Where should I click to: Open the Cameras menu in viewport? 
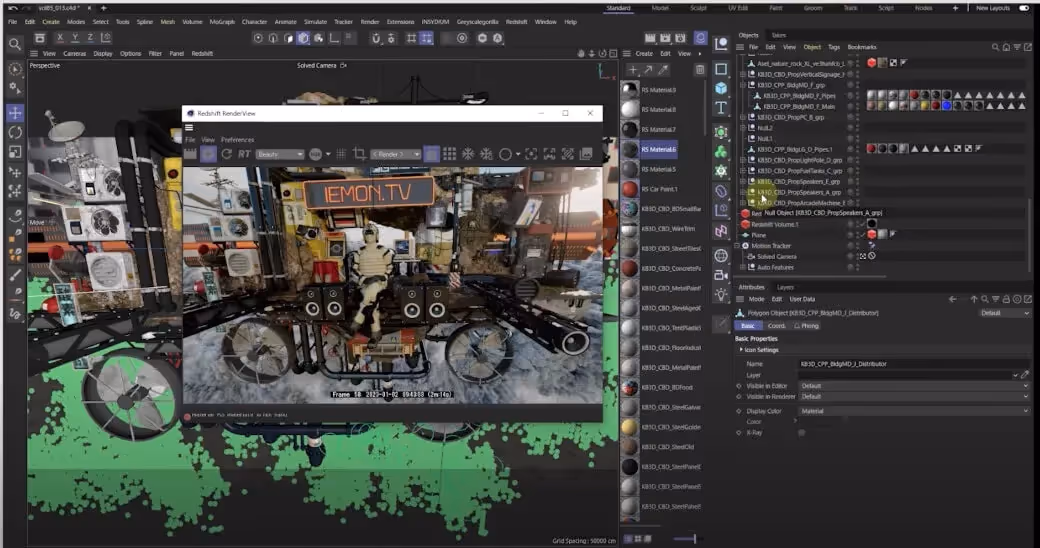74,53
